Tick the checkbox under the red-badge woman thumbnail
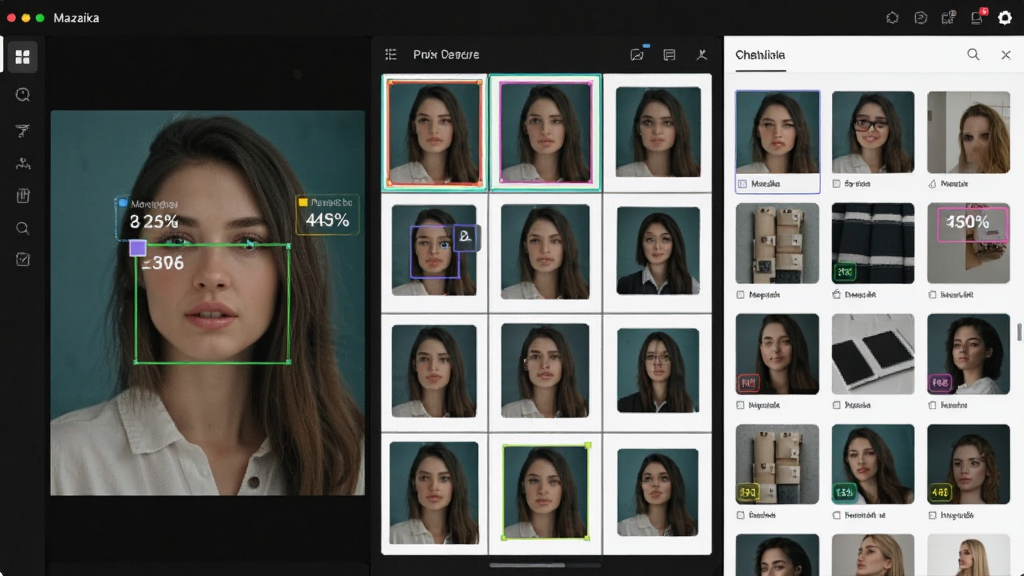Image resolution: width=1024 pixels, height=576 pixels. [741, 406]
